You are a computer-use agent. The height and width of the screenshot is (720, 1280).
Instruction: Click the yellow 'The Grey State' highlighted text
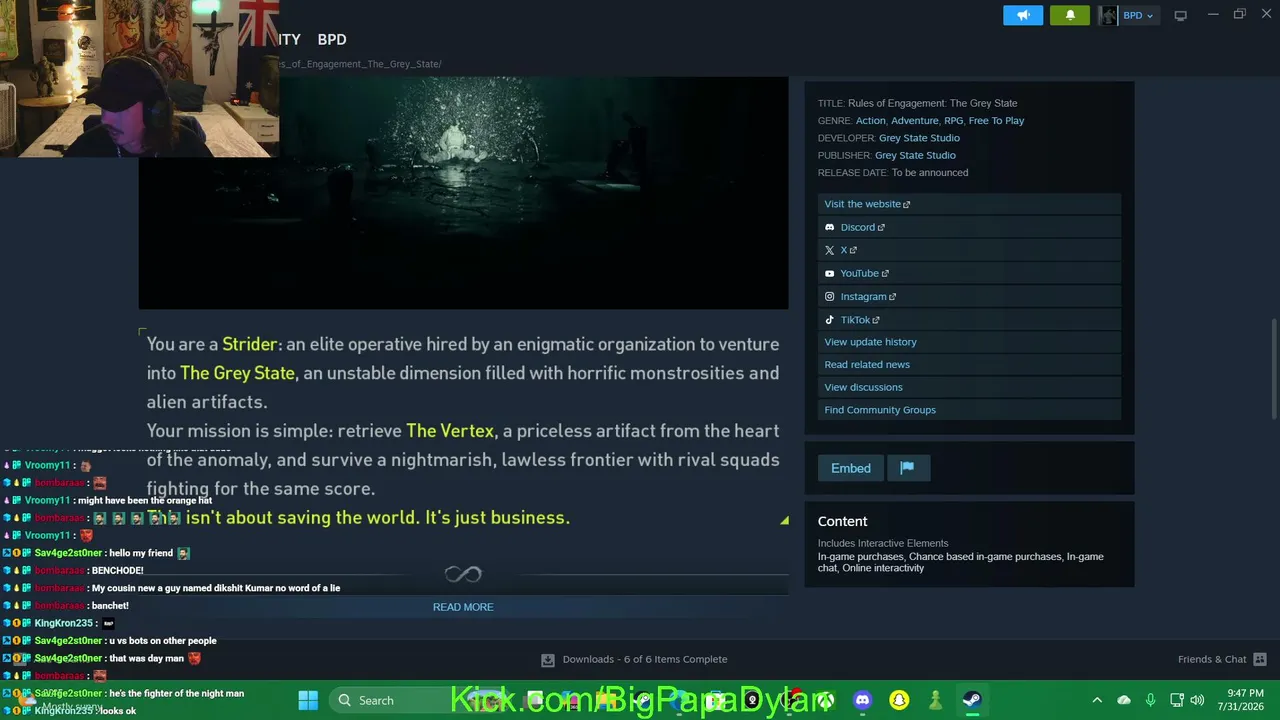[x=237, y=373]
